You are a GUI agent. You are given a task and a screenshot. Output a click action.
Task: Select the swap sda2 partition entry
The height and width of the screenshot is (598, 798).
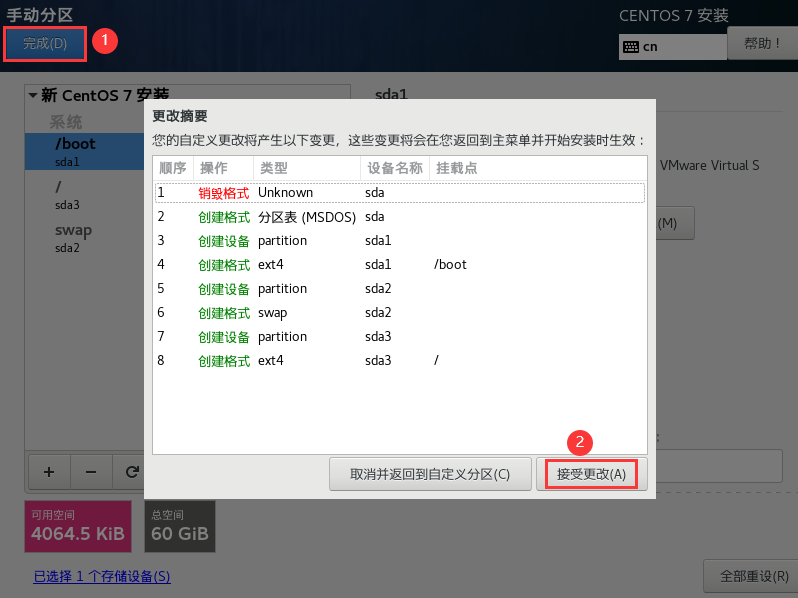(84, 238)
